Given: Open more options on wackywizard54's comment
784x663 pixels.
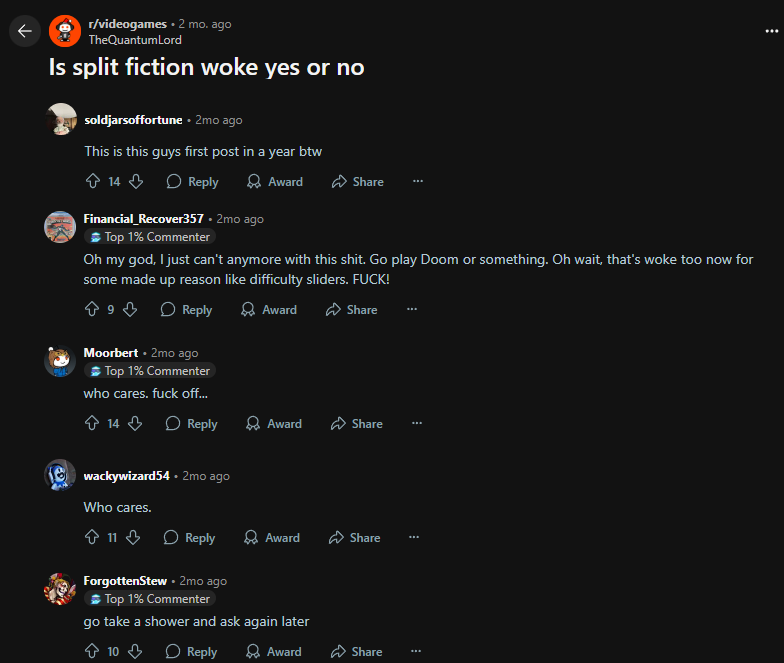Looking at the screenshot, I should click(414, 537).
